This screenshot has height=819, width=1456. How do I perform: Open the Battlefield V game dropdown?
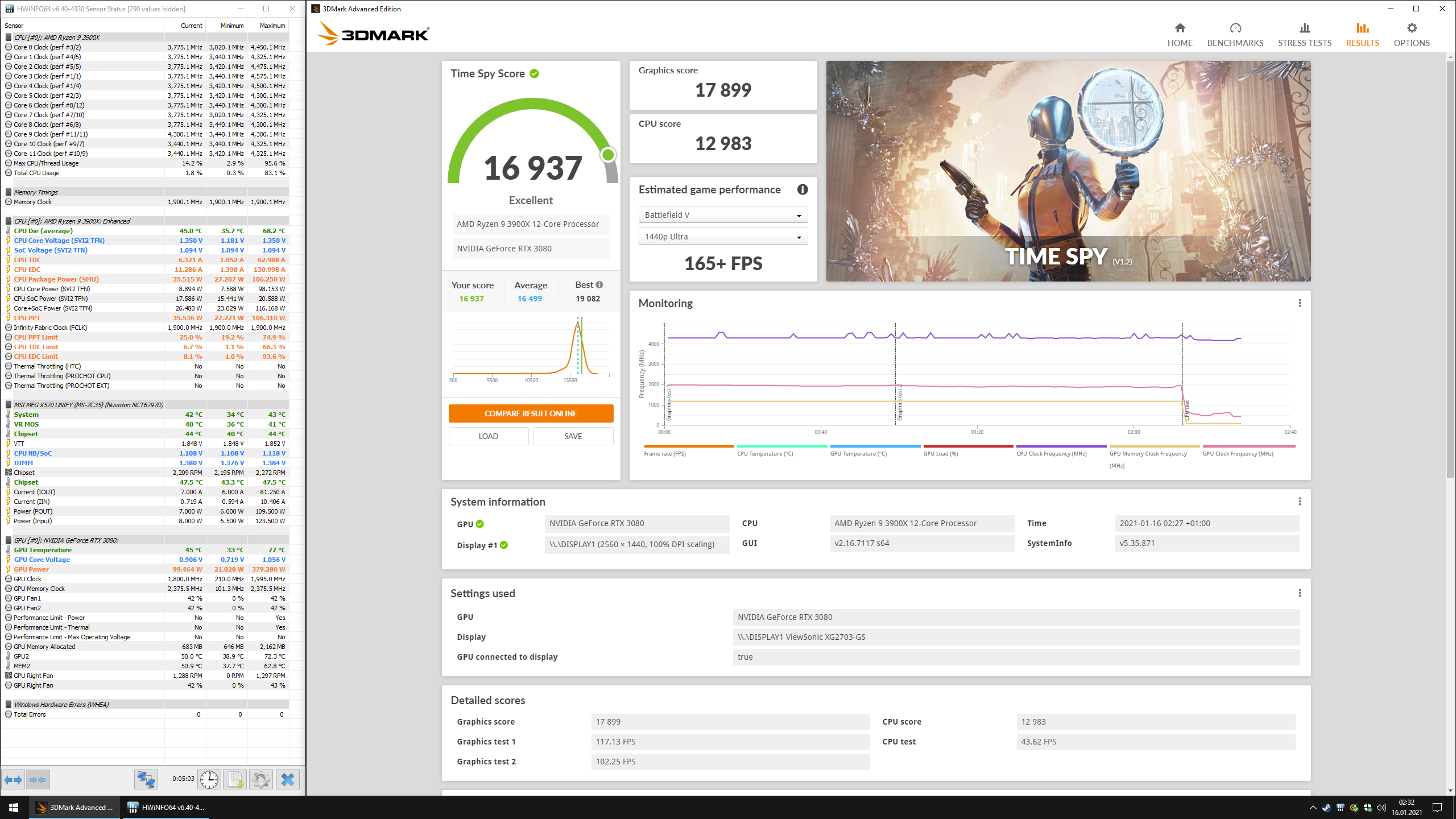coord(723,215)
